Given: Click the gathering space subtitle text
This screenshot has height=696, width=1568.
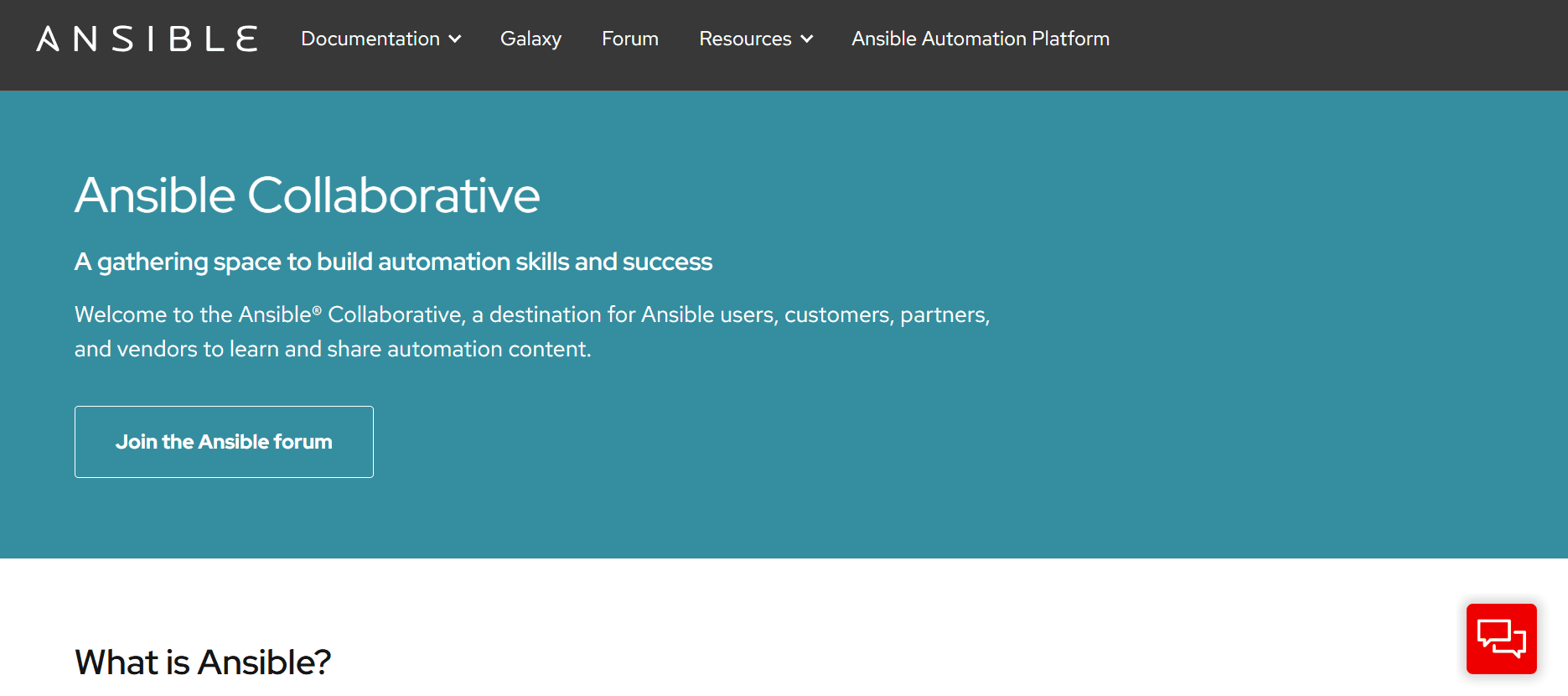Looking at the screenshot, I should click(393, 262).
